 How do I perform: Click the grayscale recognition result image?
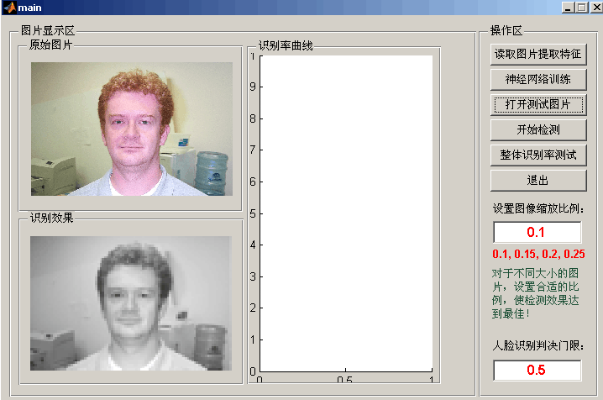click(x=131, y=303)
